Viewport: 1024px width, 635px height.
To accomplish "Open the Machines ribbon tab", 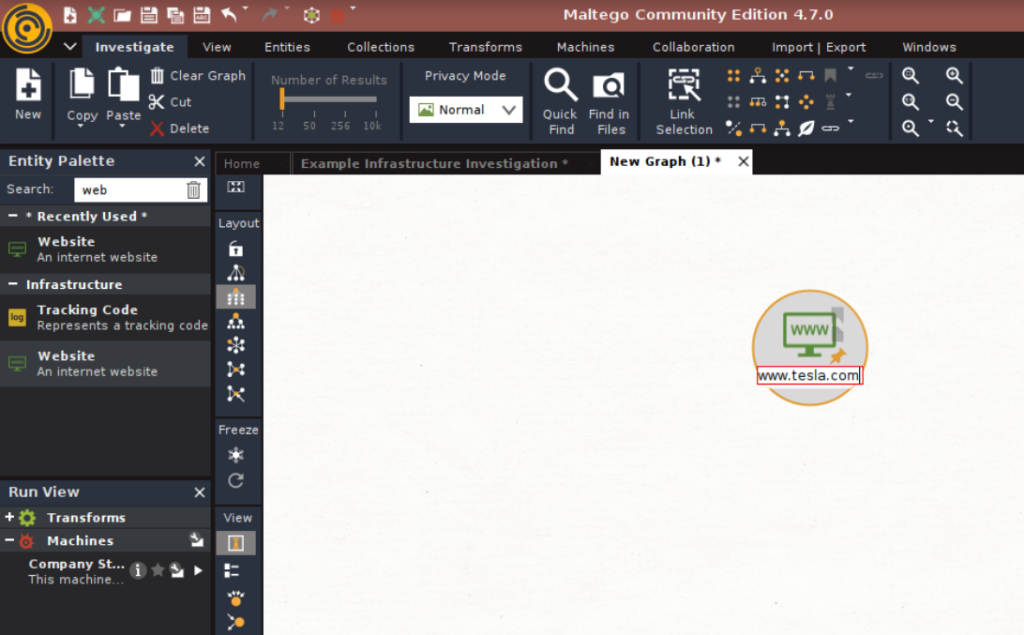I will [586, 47].
